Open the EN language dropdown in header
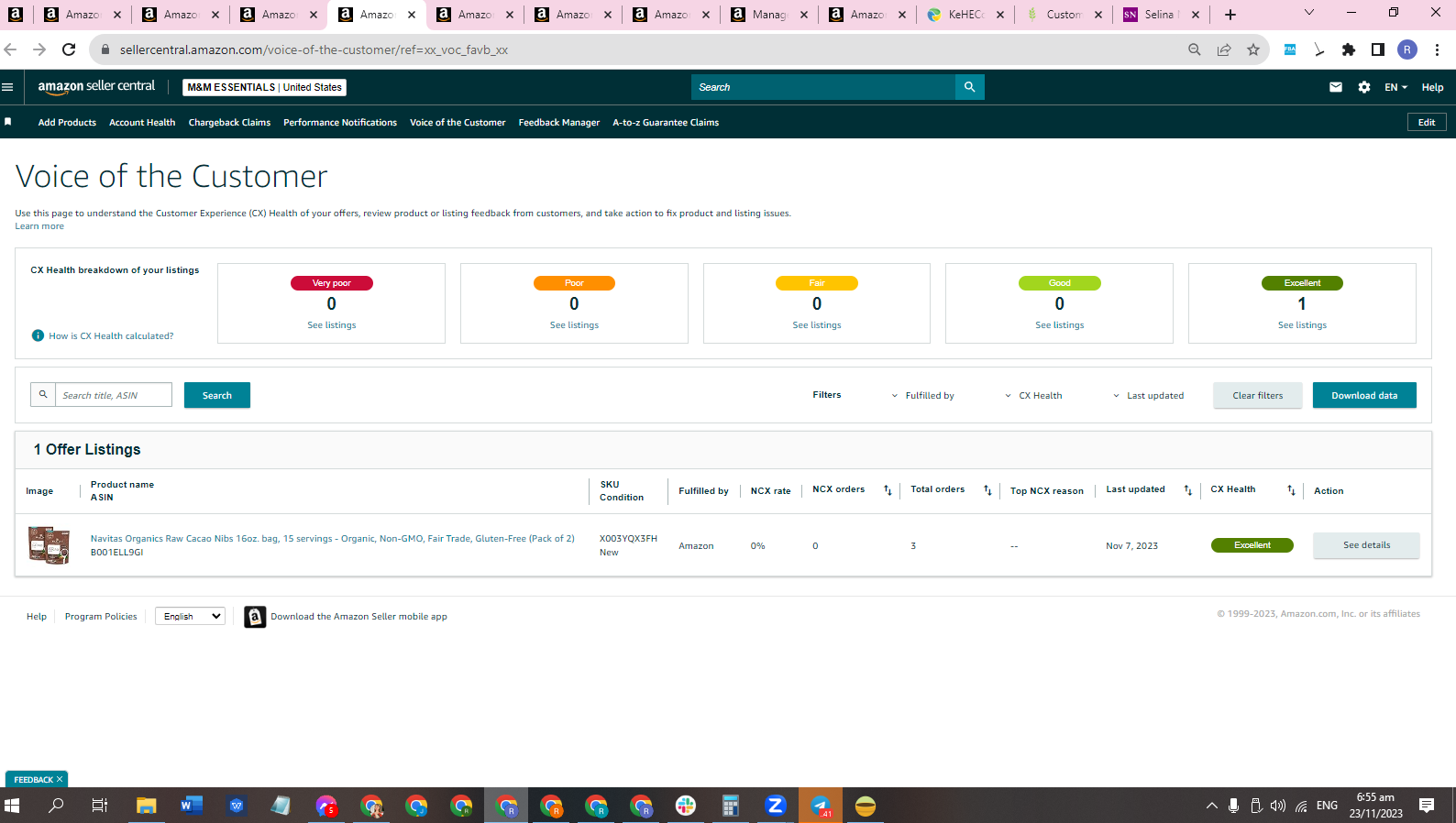Viewport: 1456px width, 823px height. [1395, 87]
